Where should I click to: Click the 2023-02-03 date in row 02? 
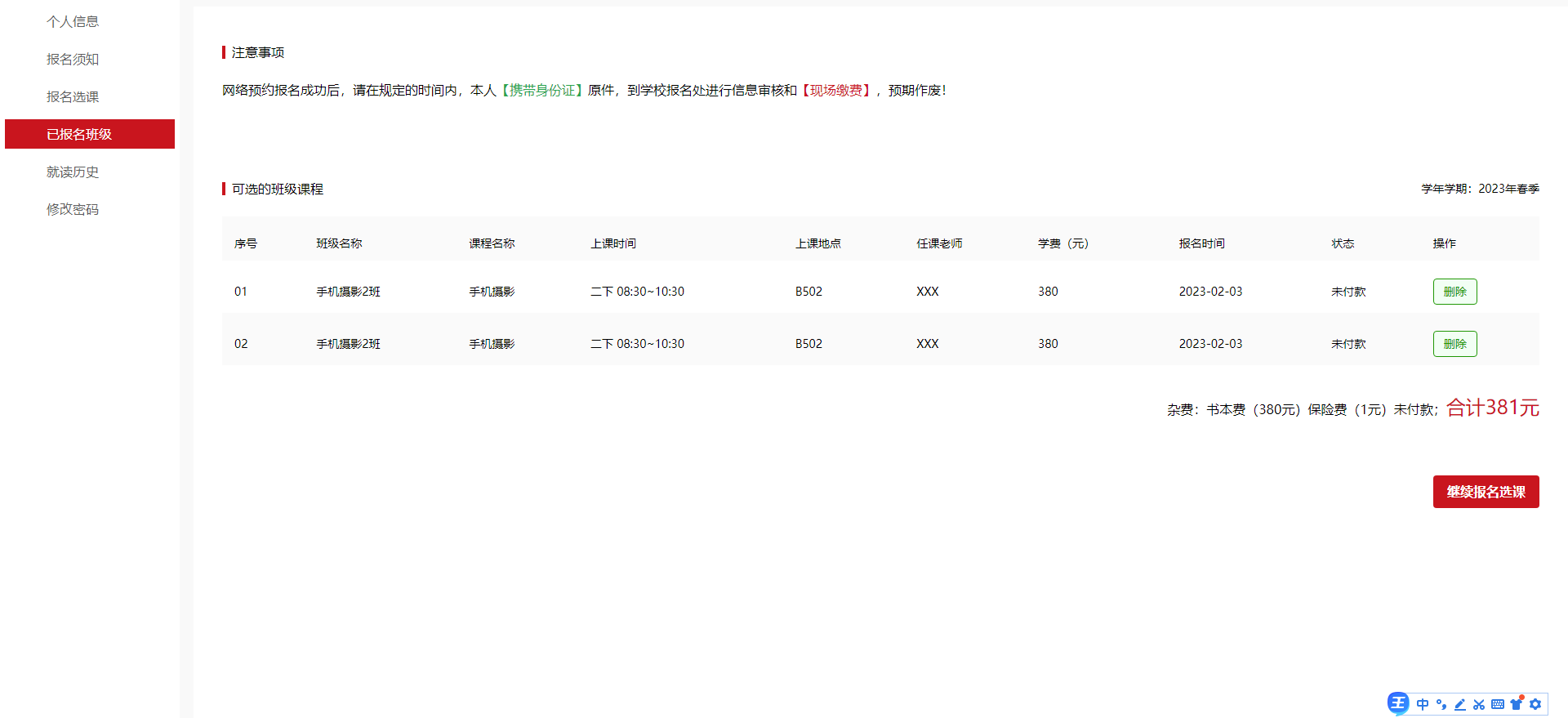pyautogui.click(x=1210, y=344)
